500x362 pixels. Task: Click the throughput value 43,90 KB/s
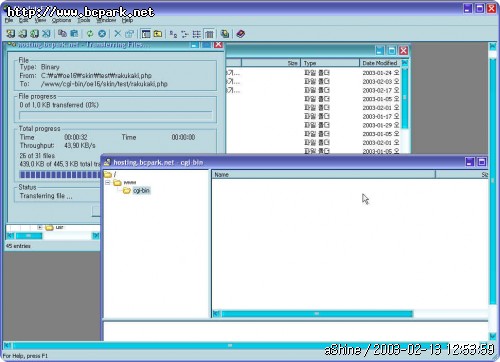[80, 146]
